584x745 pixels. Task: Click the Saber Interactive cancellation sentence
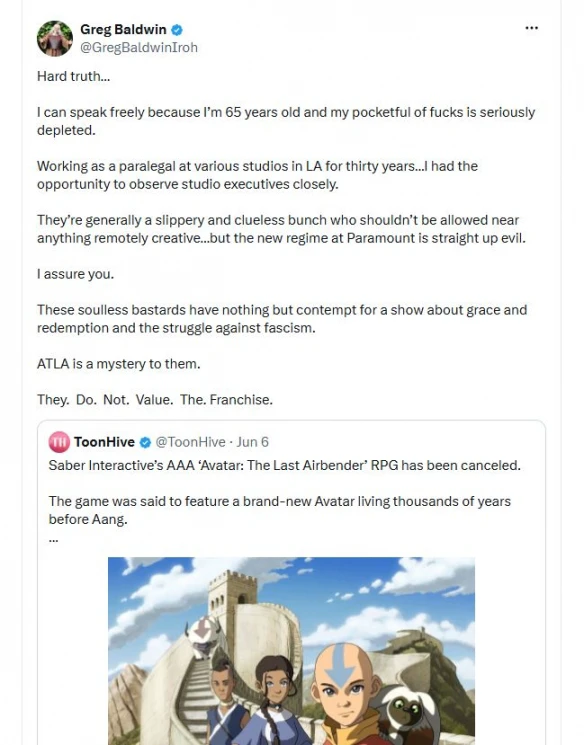tap(285, 465)
